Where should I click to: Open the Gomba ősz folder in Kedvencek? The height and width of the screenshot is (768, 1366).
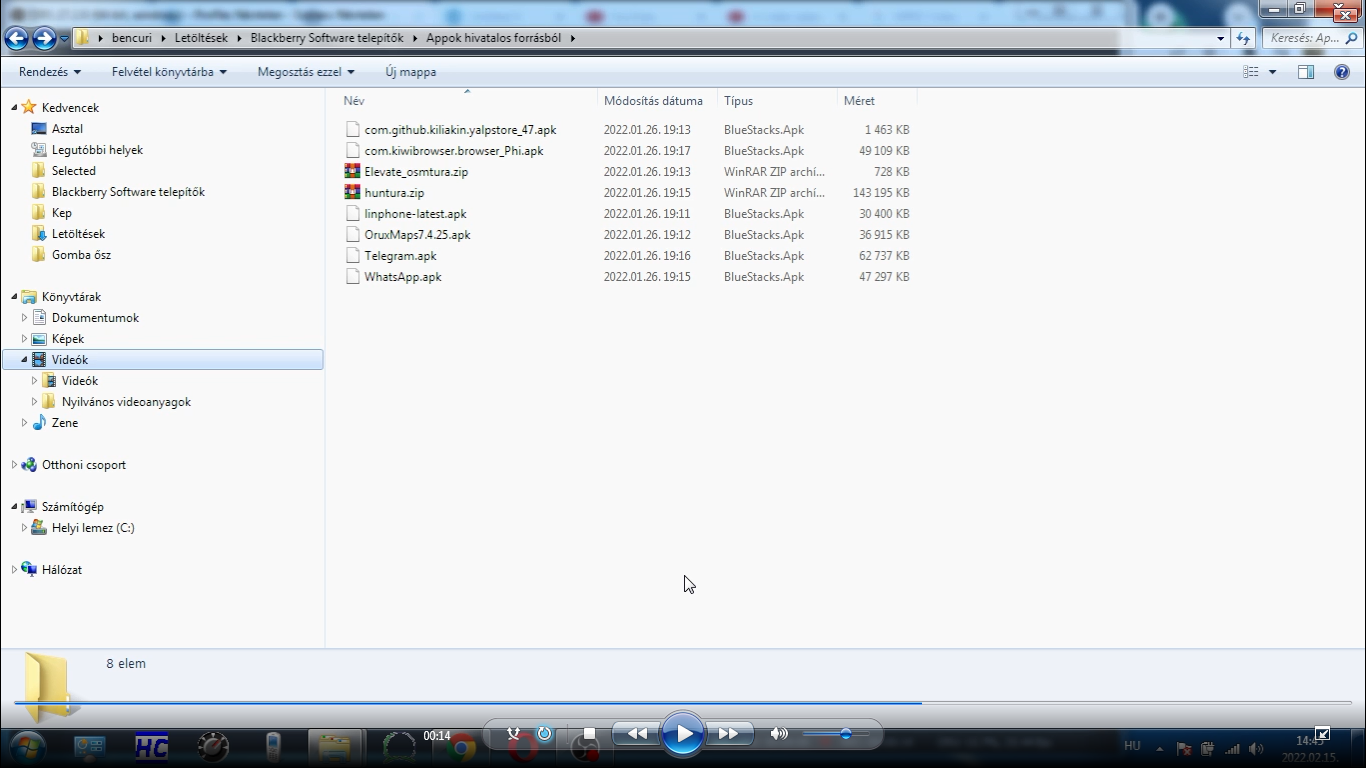click(81, 255)
